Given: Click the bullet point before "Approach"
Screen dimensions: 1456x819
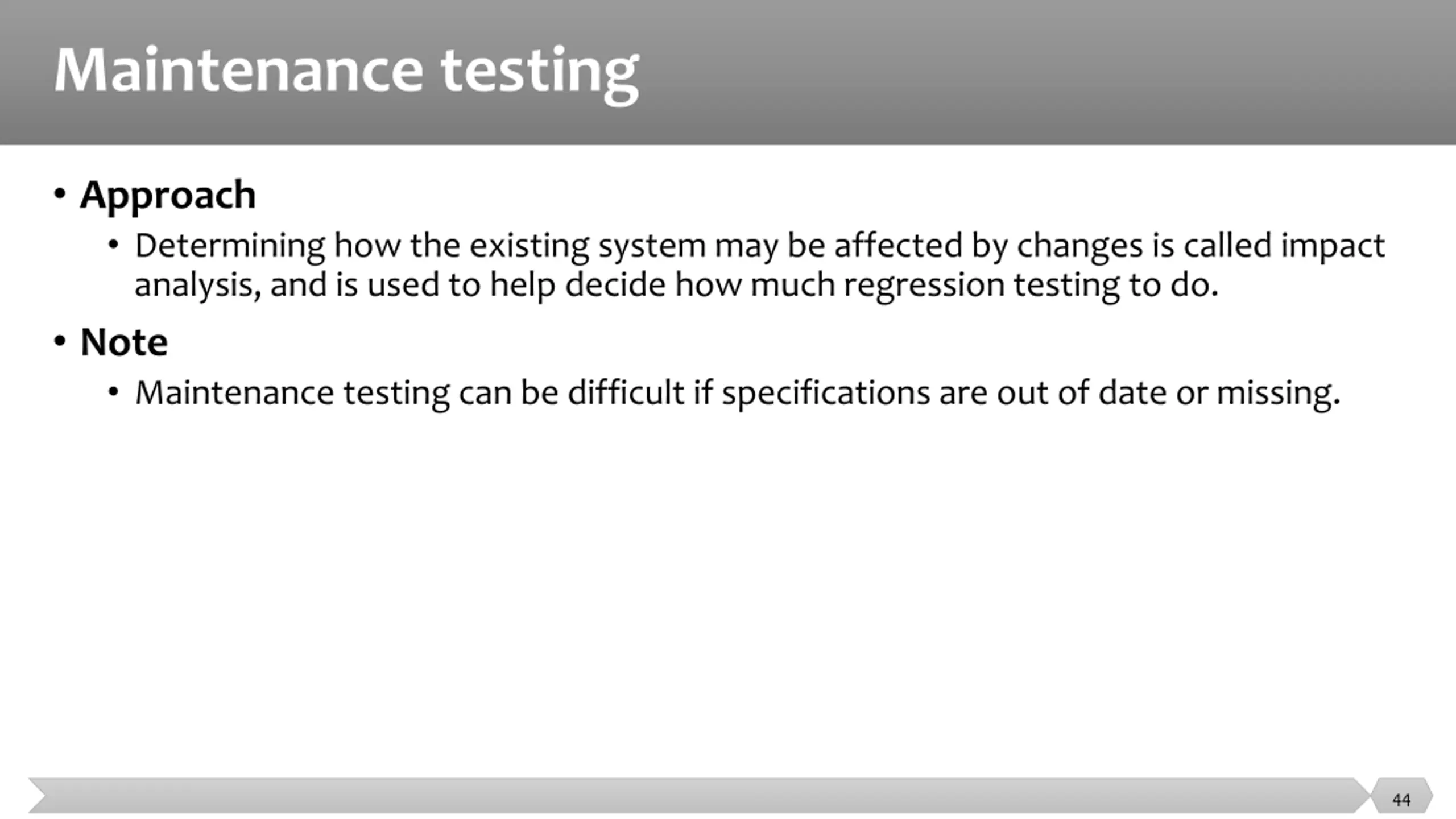Looking at the screenshot, I should pyautogui.click(x=60, y=195).
